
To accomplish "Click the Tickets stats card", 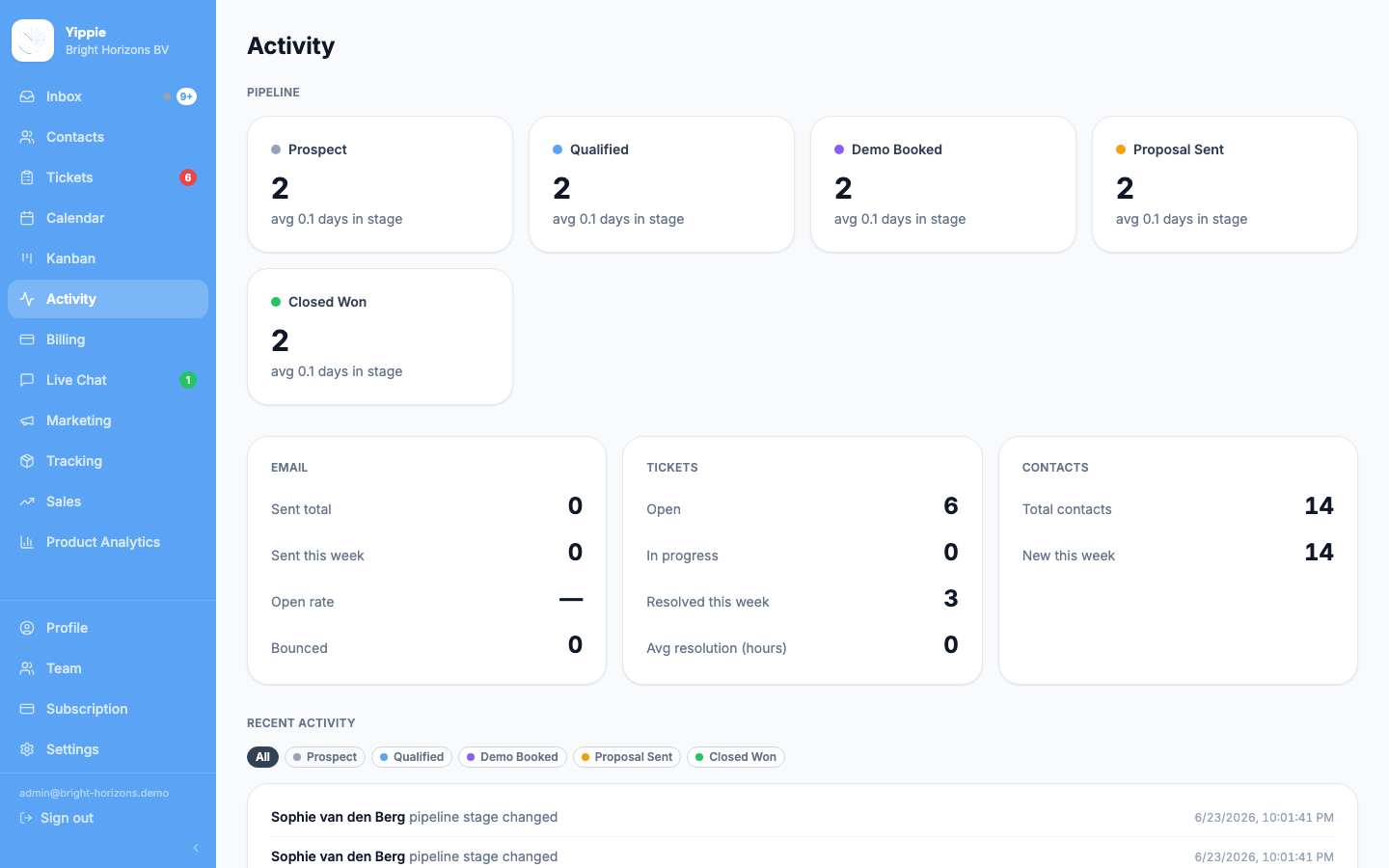I will pos(803,560).
